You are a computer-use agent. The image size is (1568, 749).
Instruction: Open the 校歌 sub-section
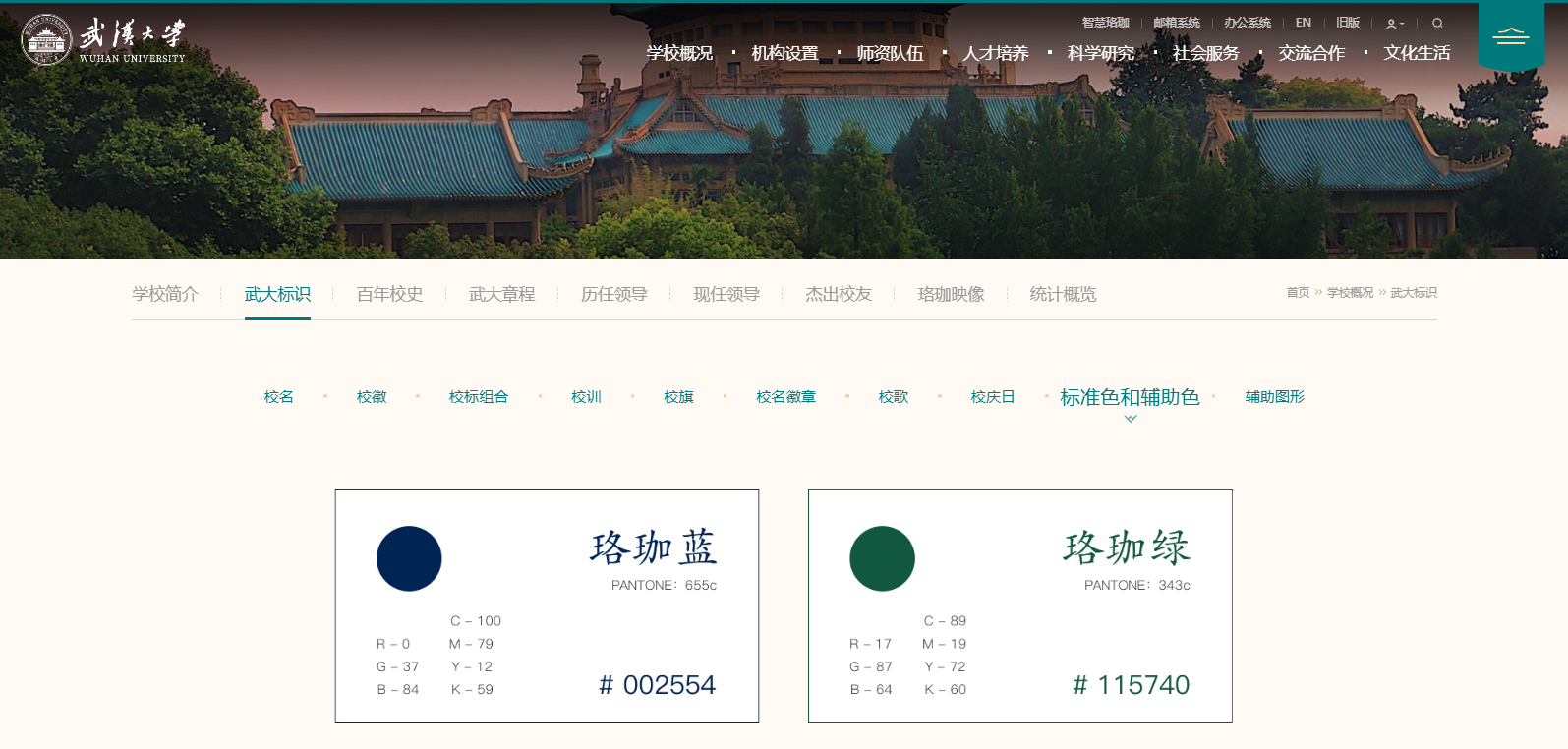click(x=894, y=397)
